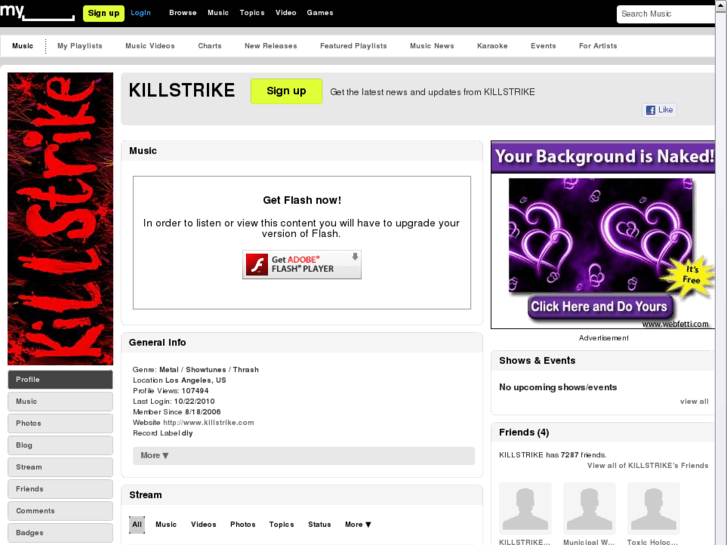Open the KILLSTRIKE friend avatar thumbnail
Image resolution: width=727 pixels, height=545 pixels.
pyautogui.click(x=525, y=509)
